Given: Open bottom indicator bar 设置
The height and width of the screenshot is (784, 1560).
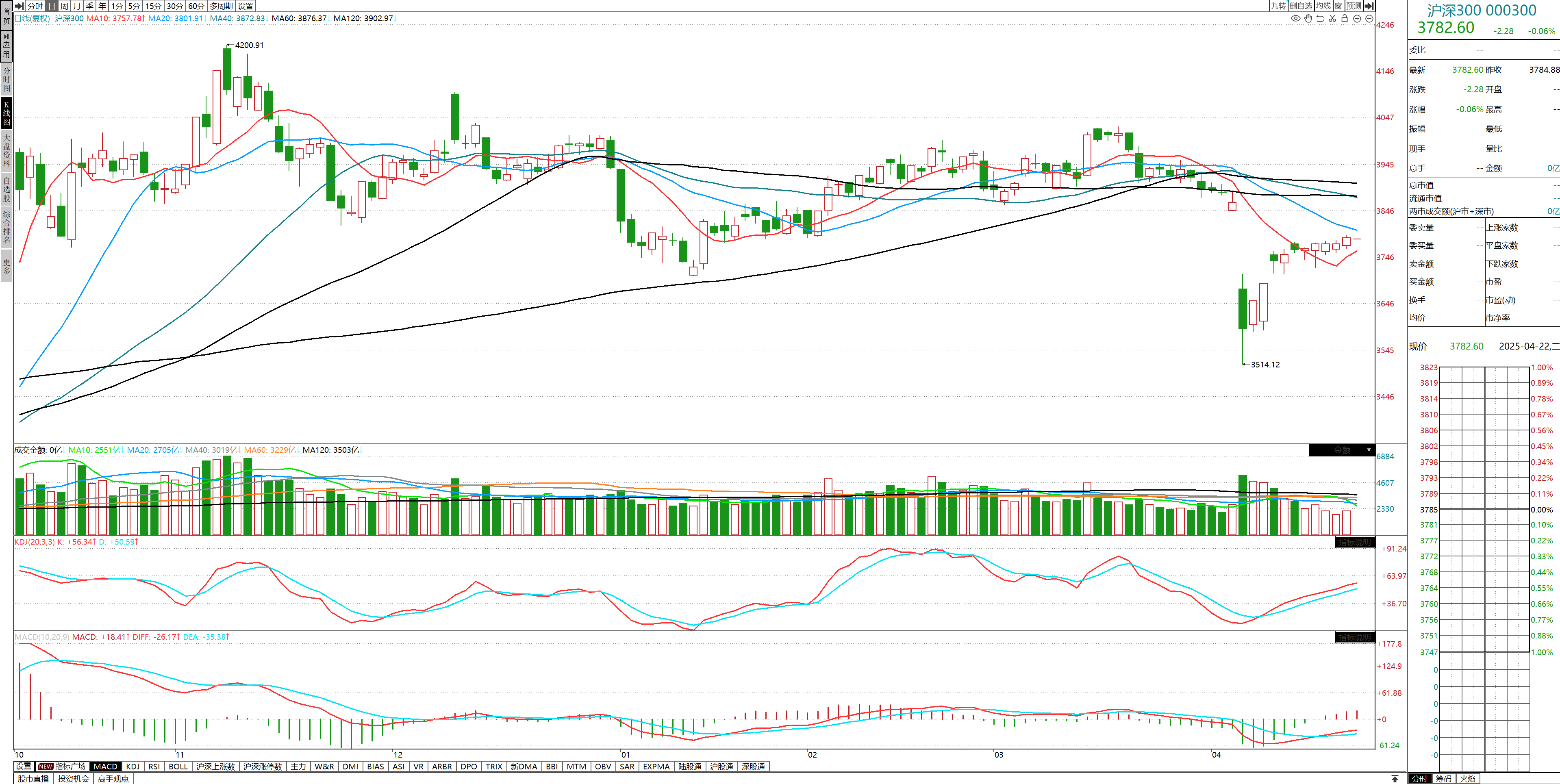Looking at the screenshot, I should tap(24, 767).
